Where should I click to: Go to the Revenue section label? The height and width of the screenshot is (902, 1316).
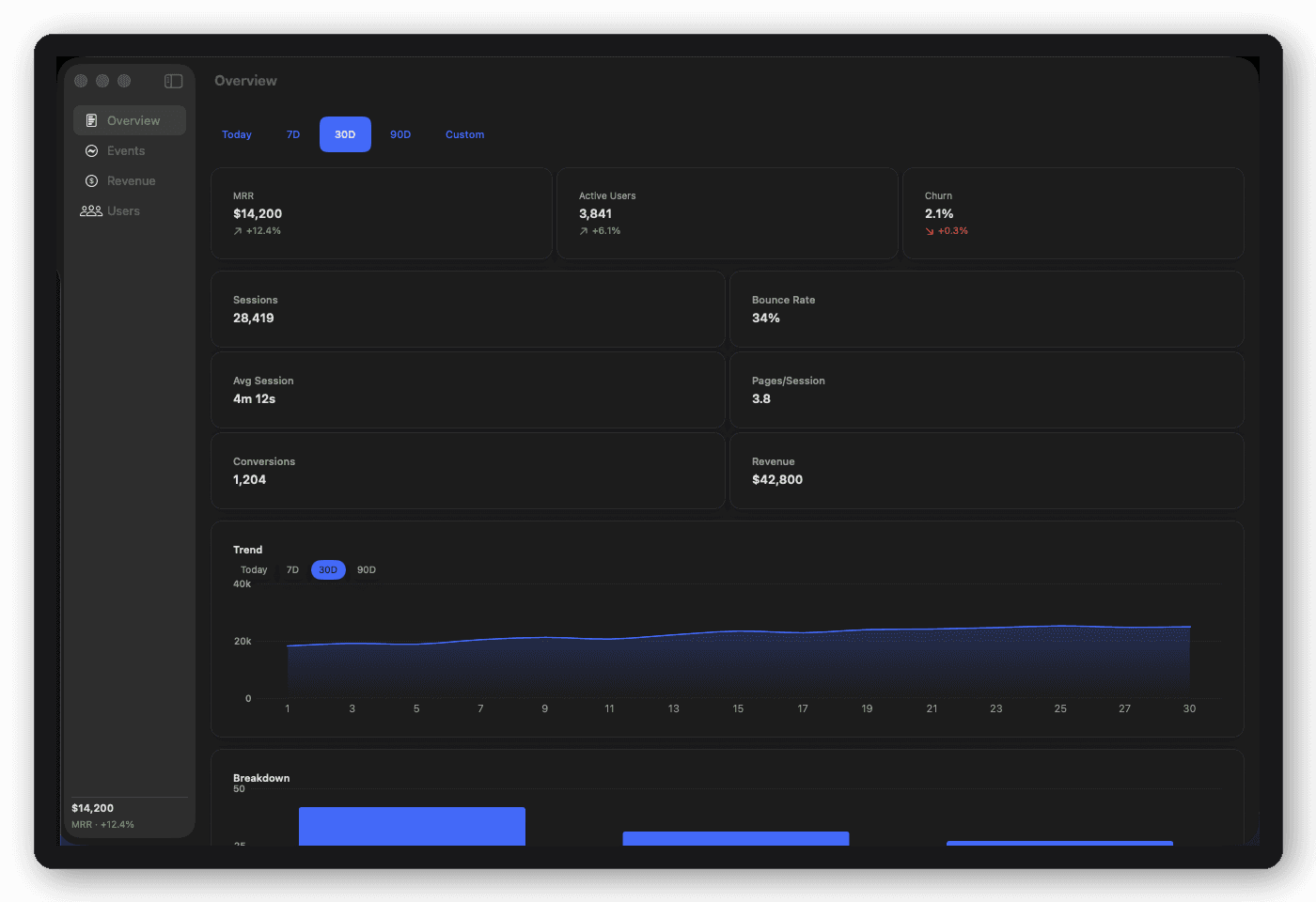[132, 180]
